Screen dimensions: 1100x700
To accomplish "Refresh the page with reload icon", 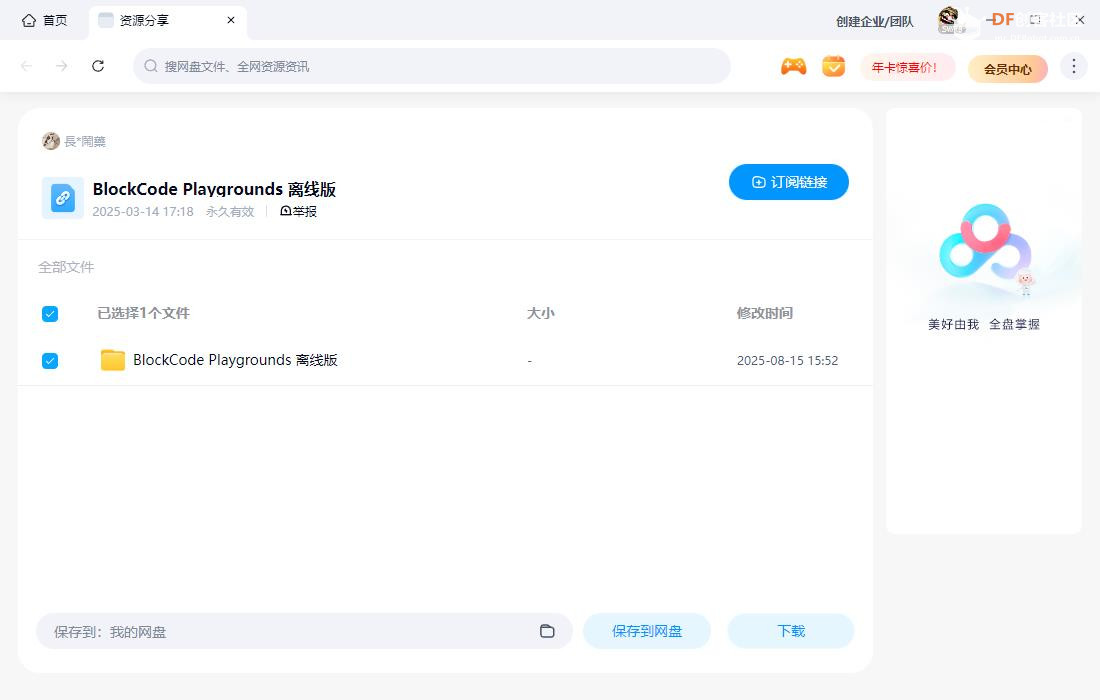I will tap(98, 66).
